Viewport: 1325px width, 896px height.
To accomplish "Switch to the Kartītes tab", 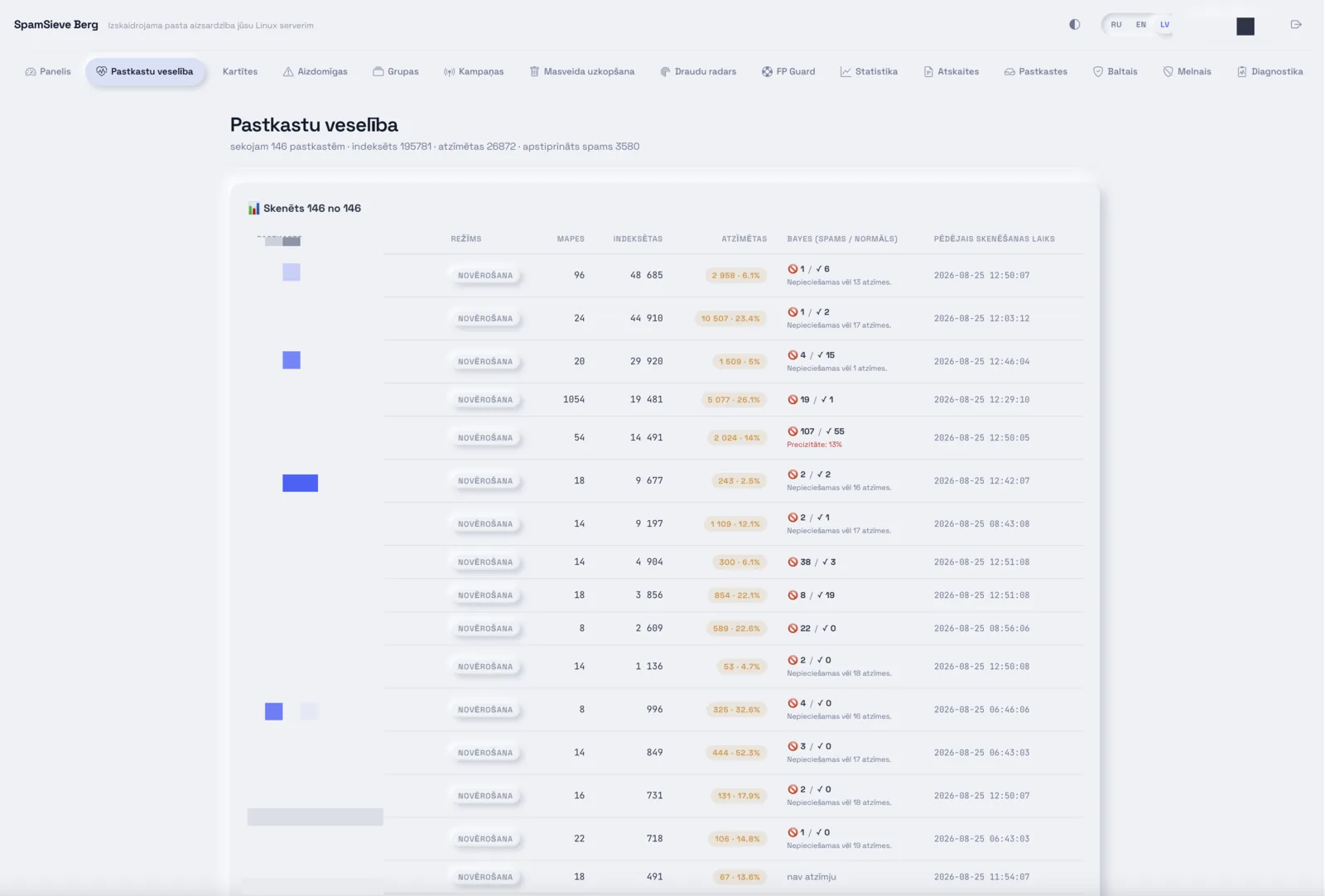I will click(x=240, y=72).
